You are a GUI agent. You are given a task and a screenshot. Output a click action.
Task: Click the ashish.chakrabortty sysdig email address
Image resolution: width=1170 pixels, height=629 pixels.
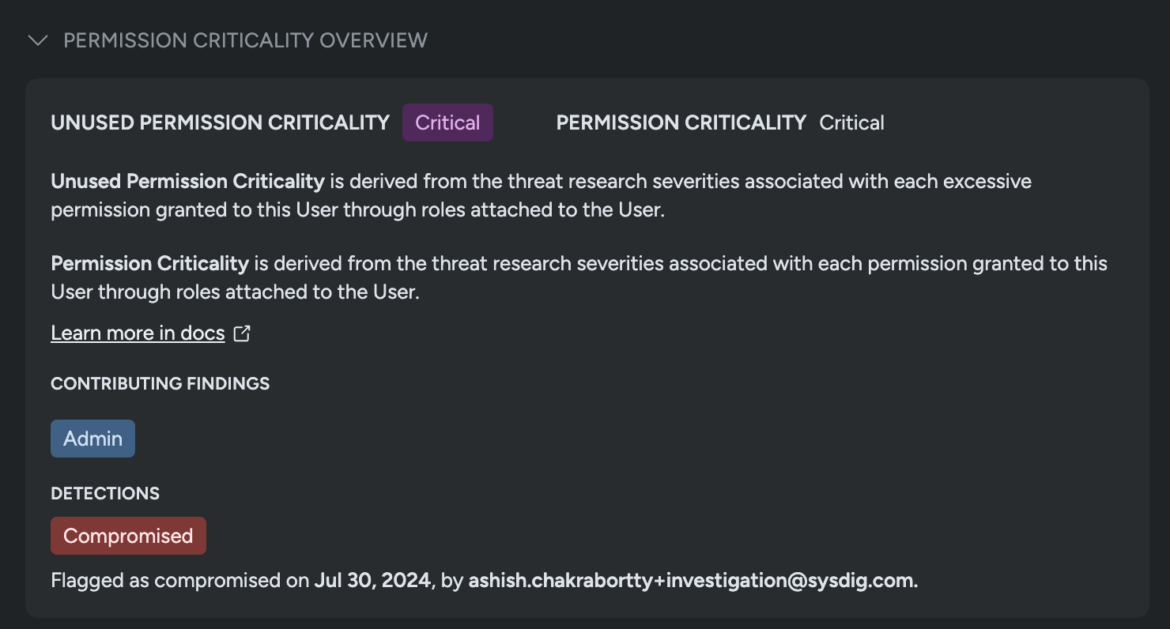pyautogui.click(x=692, y=580)
